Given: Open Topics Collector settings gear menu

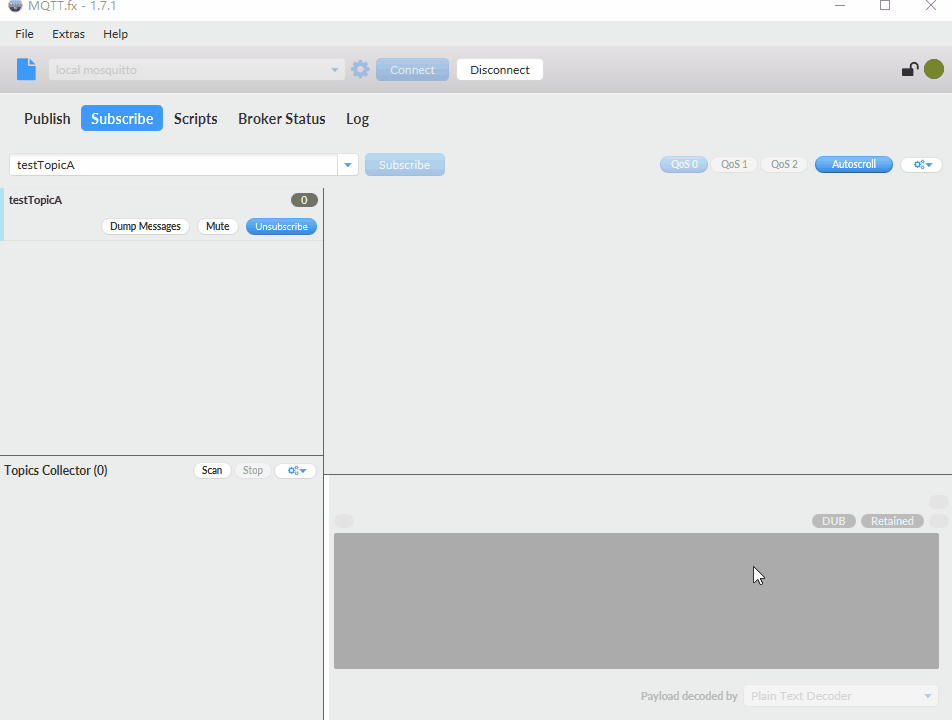Looking at the screenshot, I should point(296,470).
